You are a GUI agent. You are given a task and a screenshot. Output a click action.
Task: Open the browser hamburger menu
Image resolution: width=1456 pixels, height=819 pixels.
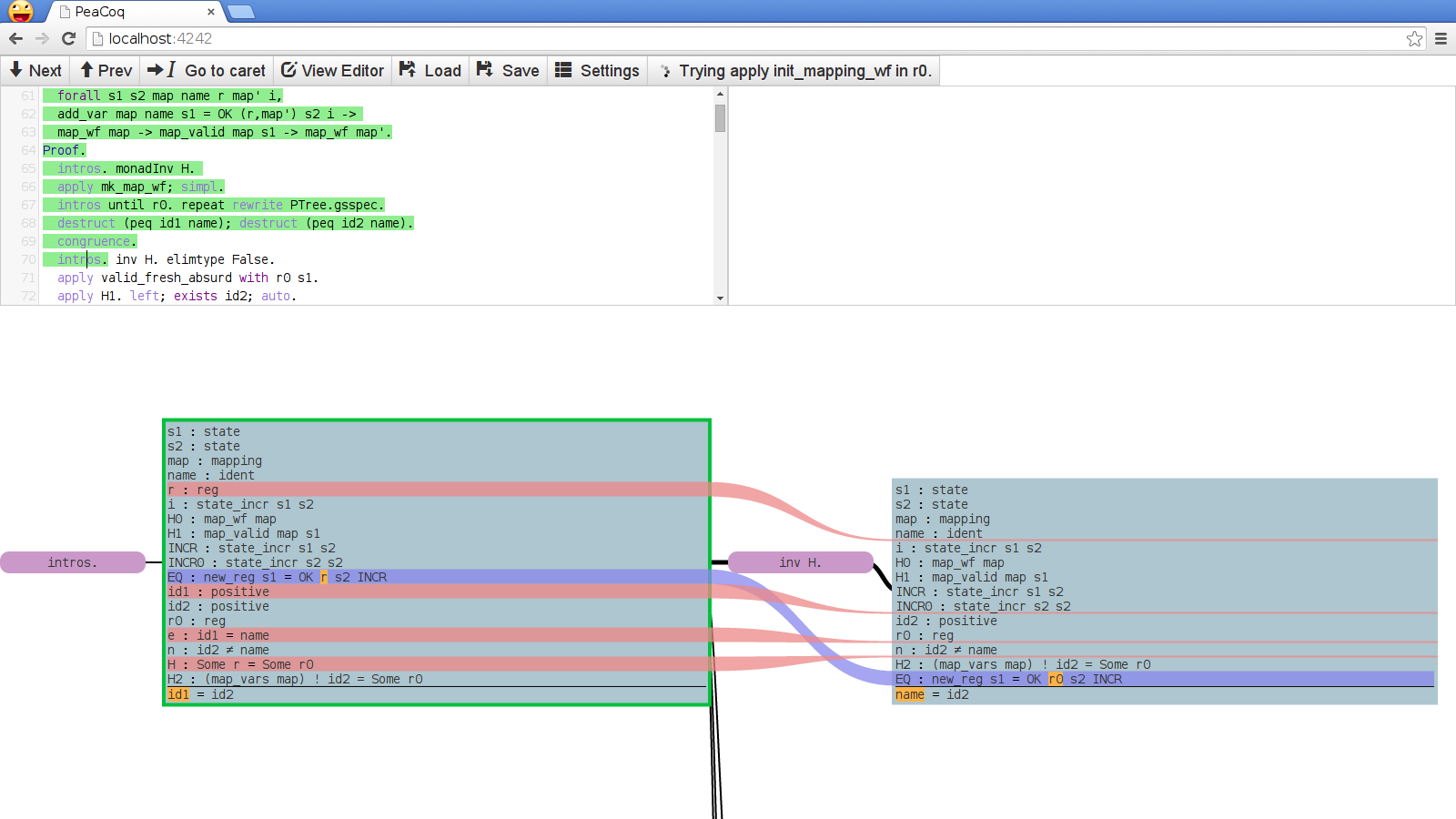click(1441, 38)
